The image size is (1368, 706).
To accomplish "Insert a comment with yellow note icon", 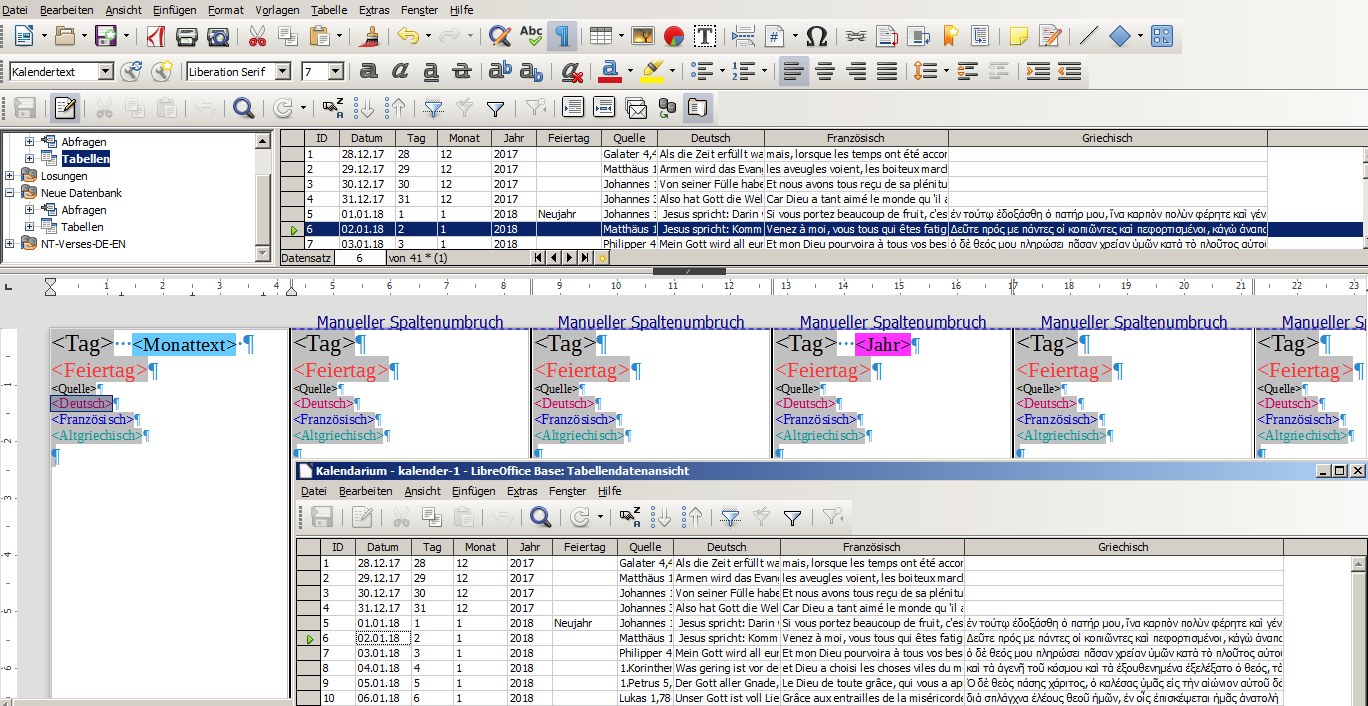I will point(1018,37).
